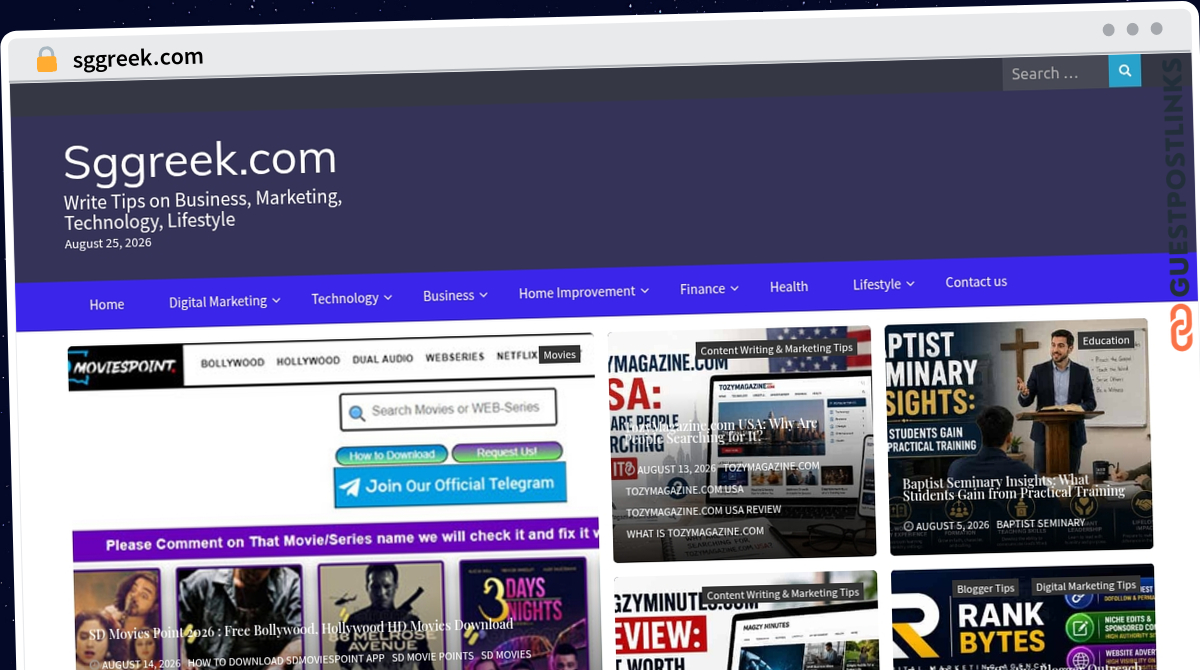Open the Rank Bytes article thumbnail

point(1023,619)
